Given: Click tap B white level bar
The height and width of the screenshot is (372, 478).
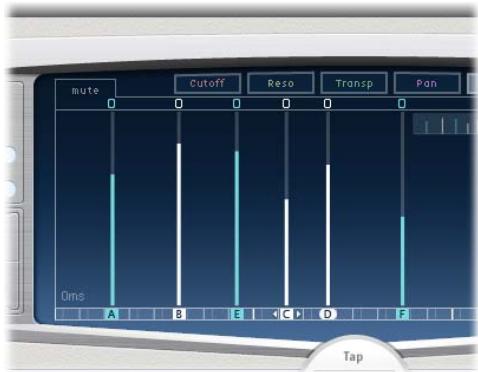Looking at the screenshot, I should point(179,224).
